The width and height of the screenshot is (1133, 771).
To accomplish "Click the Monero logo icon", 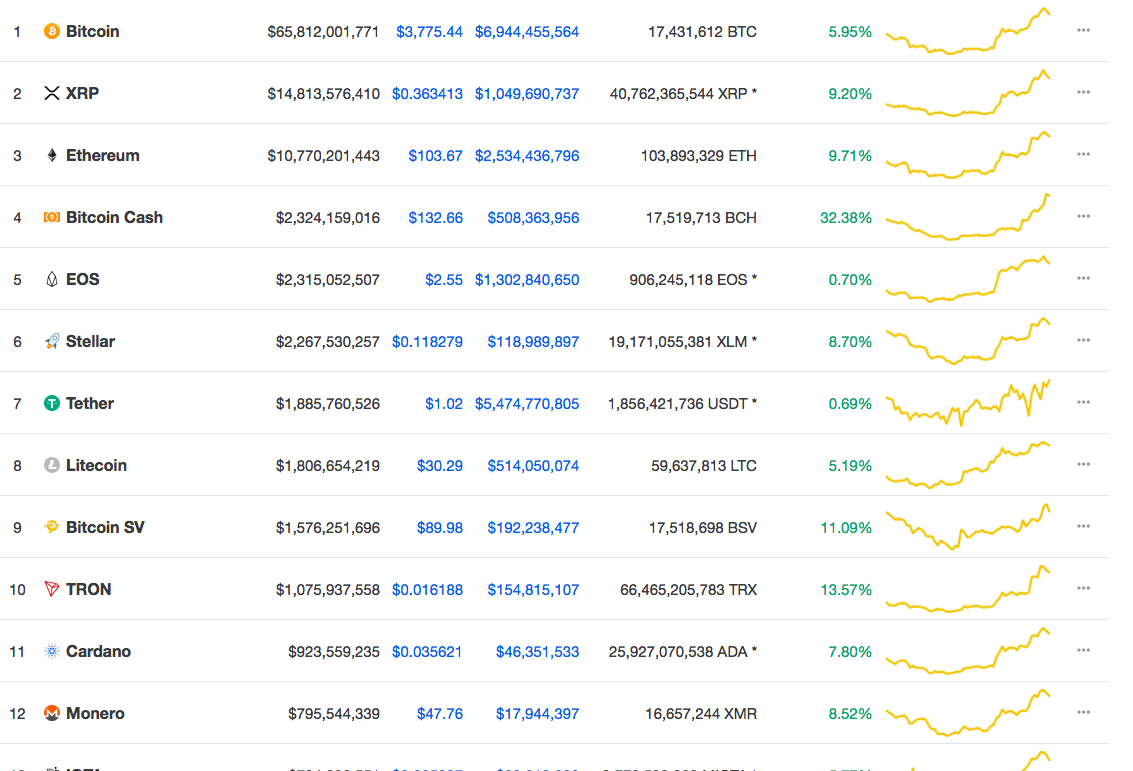I will (x=51, y=713).
